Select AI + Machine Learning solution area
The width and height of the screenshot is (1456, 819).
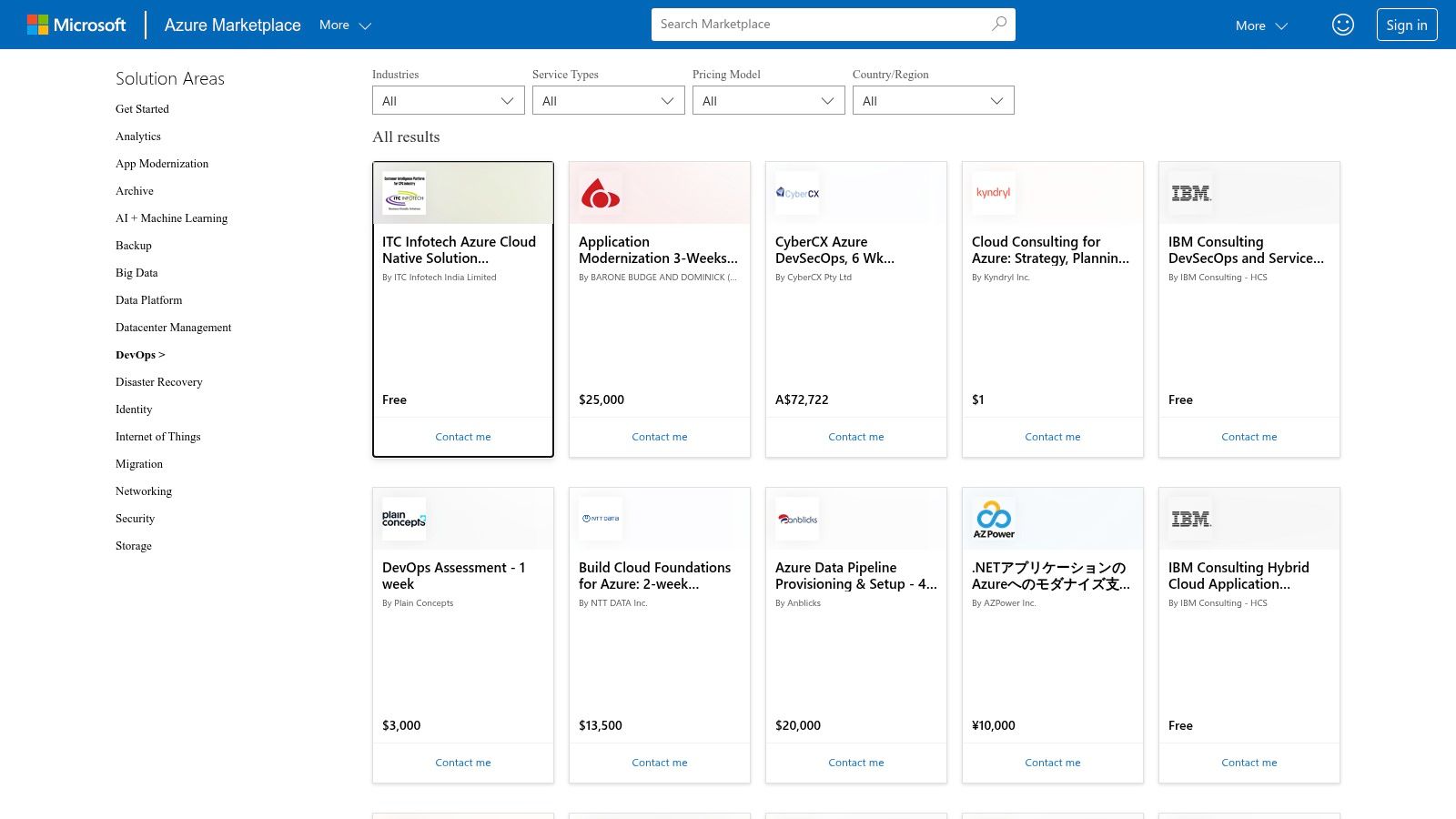pyautogui.click(x=171, y=218)
